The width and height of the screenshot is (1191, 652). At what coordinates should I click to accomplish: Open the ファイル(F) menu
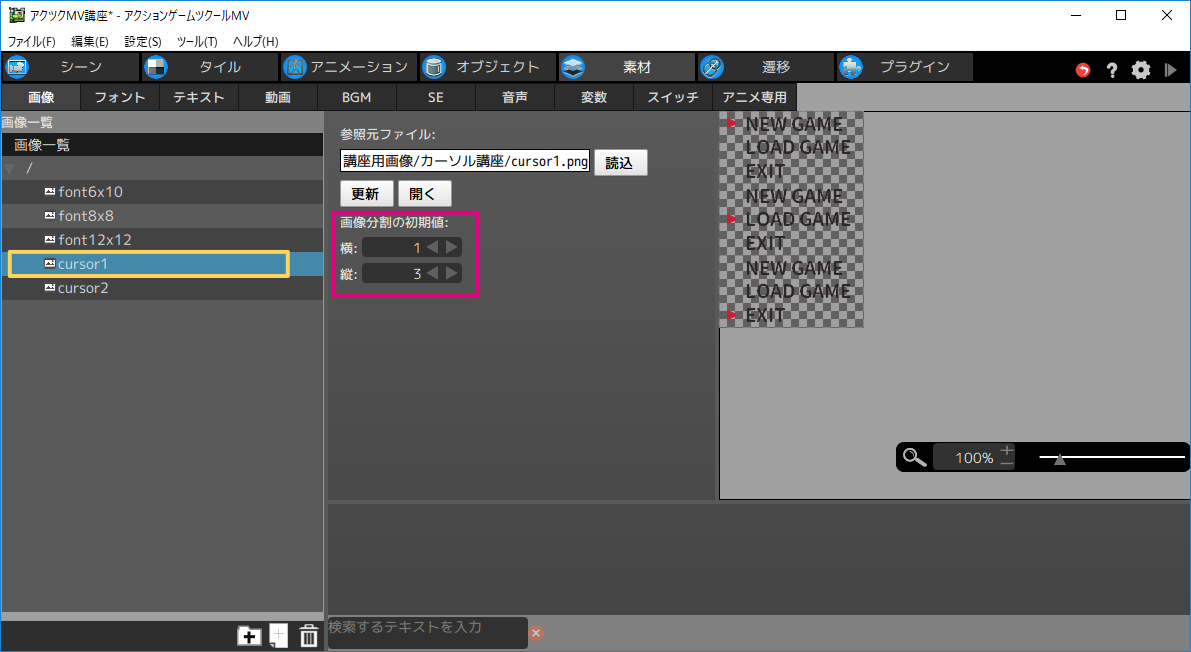(x=32, y=42)
